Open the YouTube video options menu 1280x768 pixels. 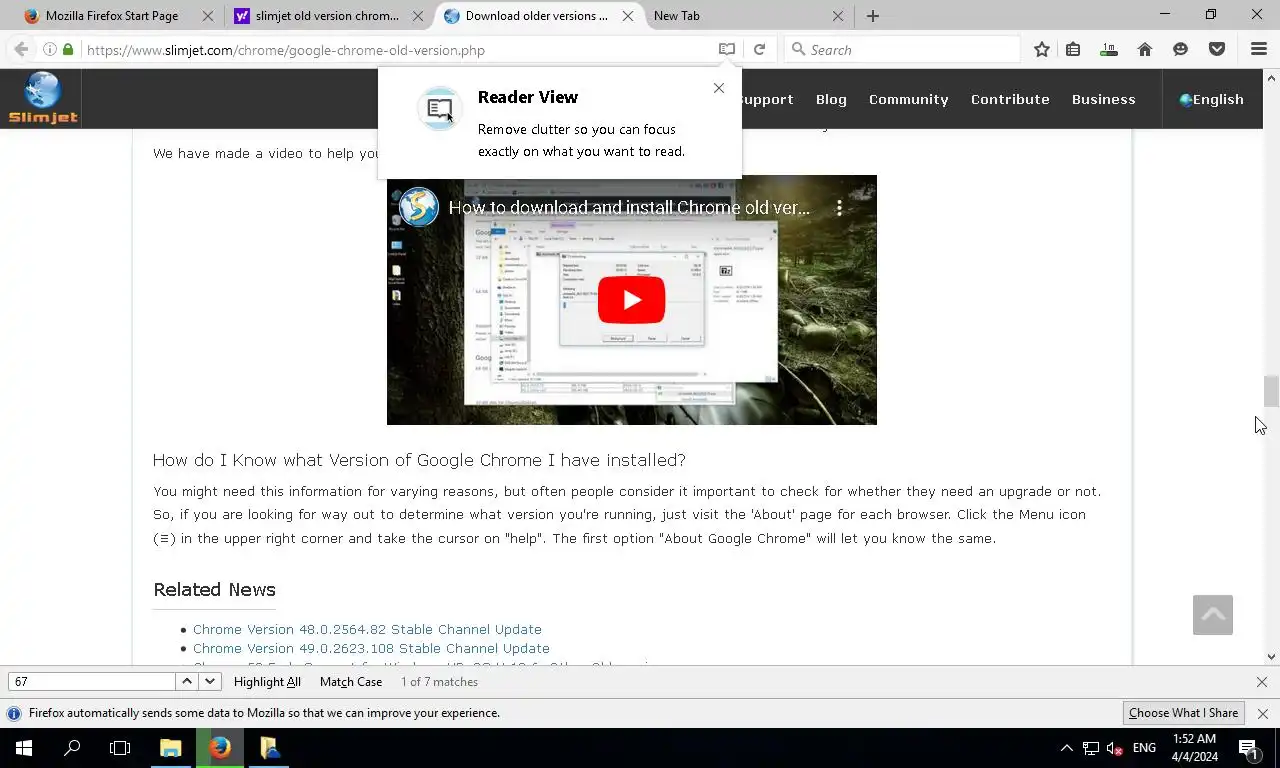tap(839, 208)
